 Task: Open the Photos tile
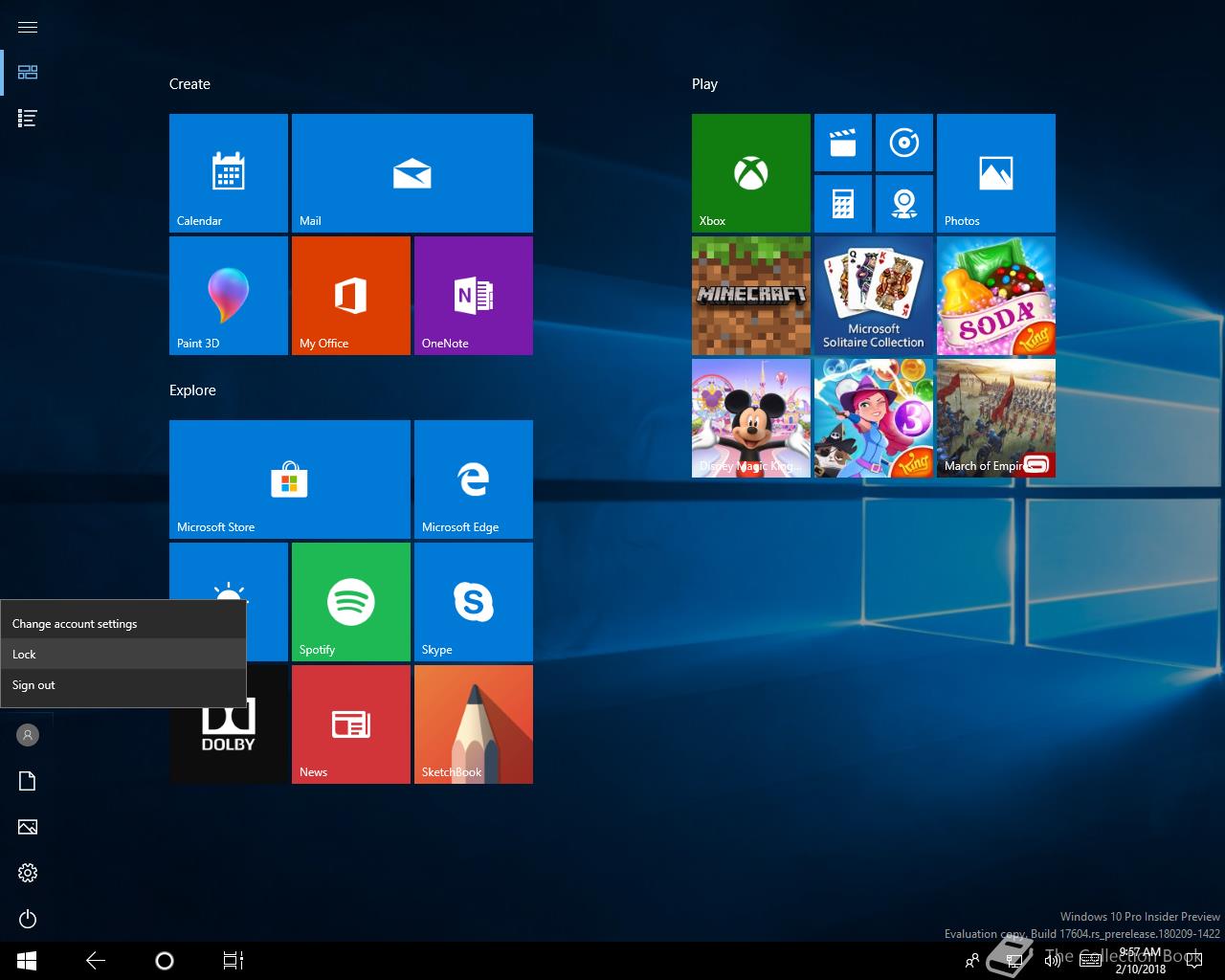point(996,173)
